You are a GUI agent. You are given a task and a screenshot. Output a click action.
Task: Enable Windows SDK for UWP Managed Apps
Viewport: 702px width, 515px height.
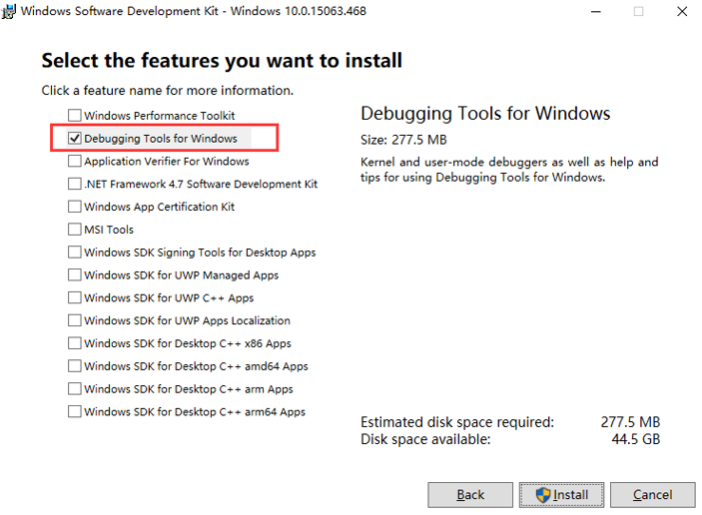(75, 275)
